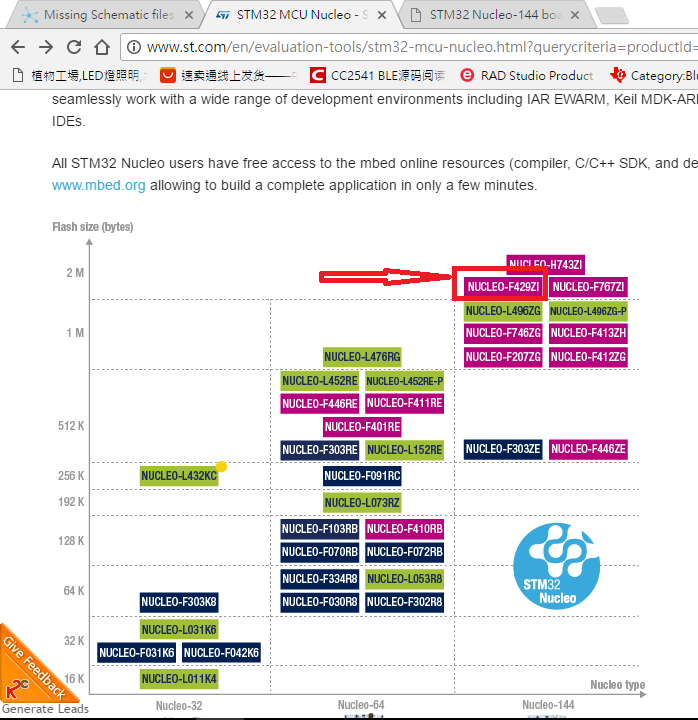Choose the NUCLEO-L476RG board

tap(362, 357)
